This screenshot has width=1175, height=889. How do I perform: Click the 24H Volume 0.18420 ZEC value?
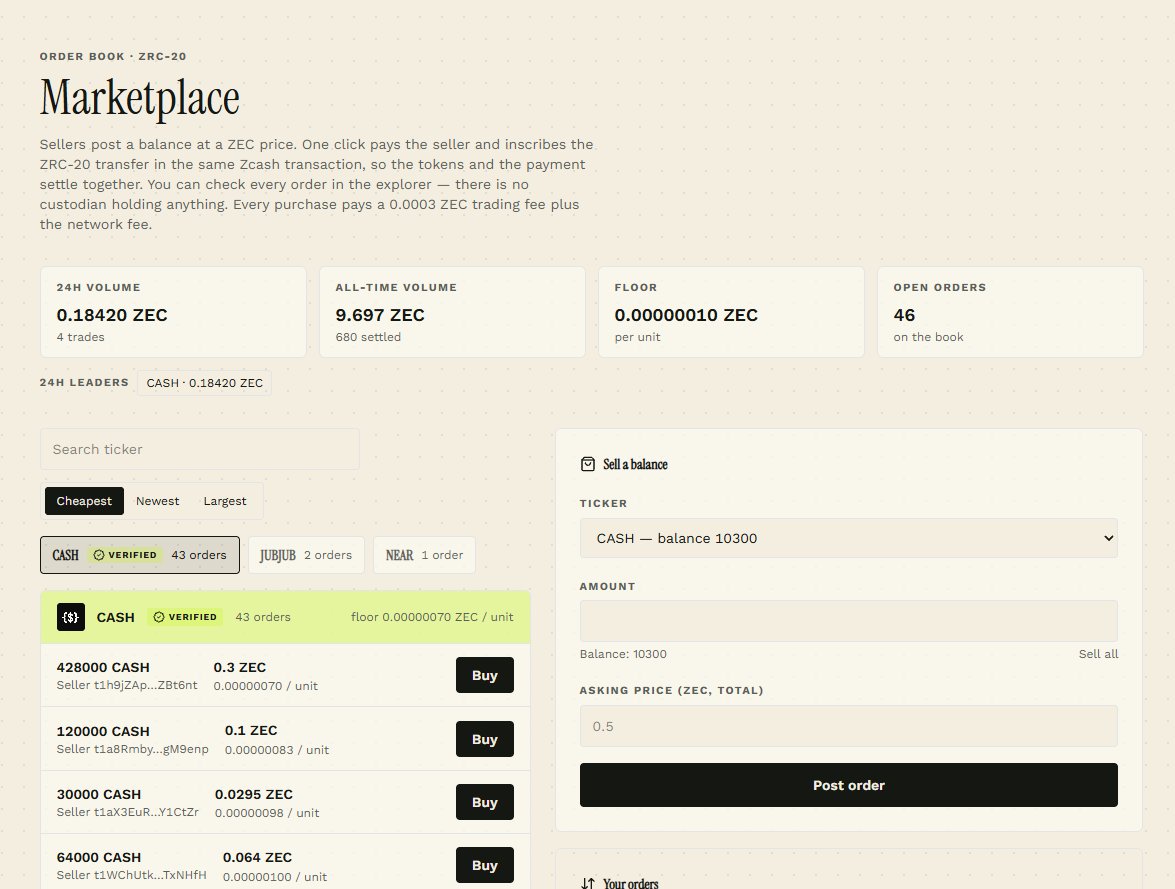tap(112, 315)
